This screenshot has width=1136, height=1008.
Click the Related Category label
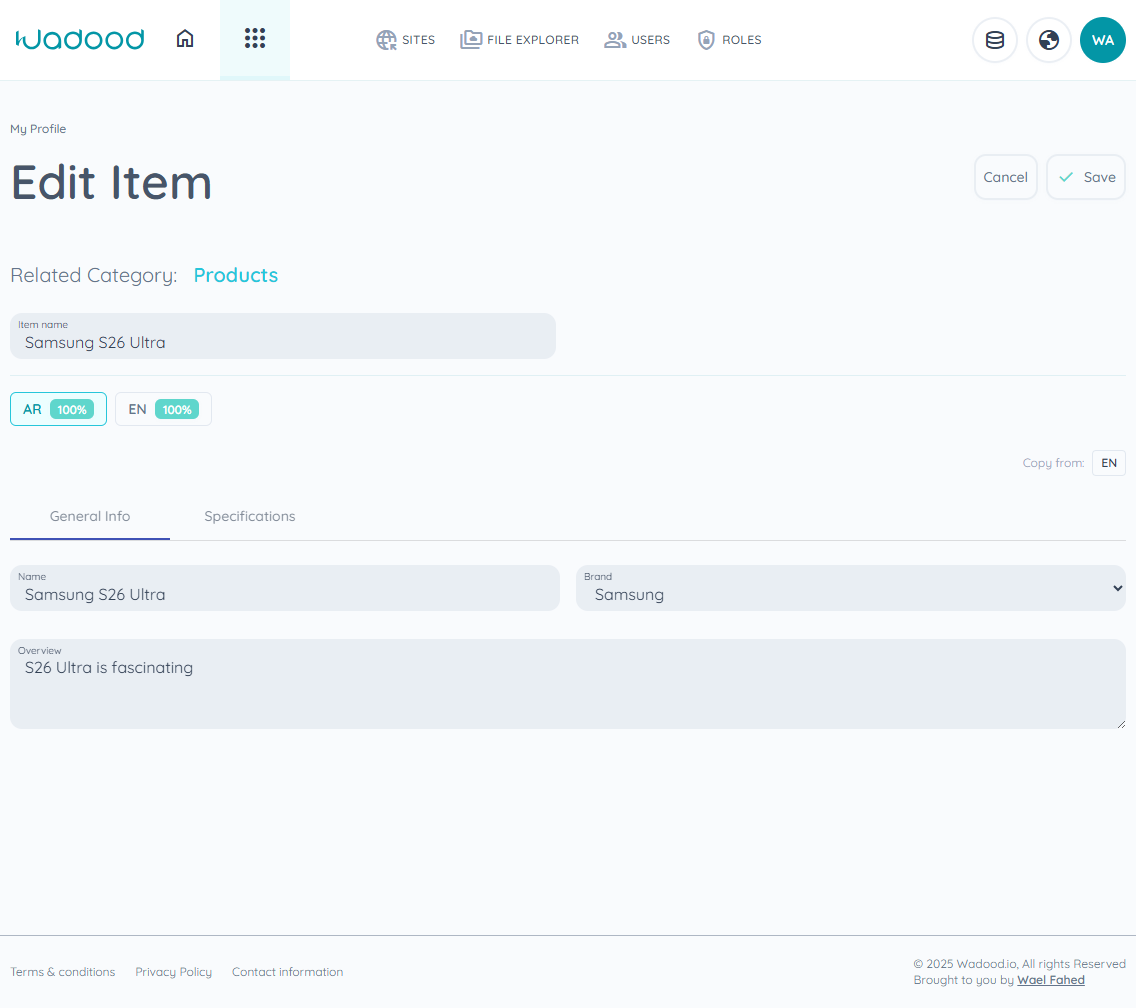coord(93,275)
